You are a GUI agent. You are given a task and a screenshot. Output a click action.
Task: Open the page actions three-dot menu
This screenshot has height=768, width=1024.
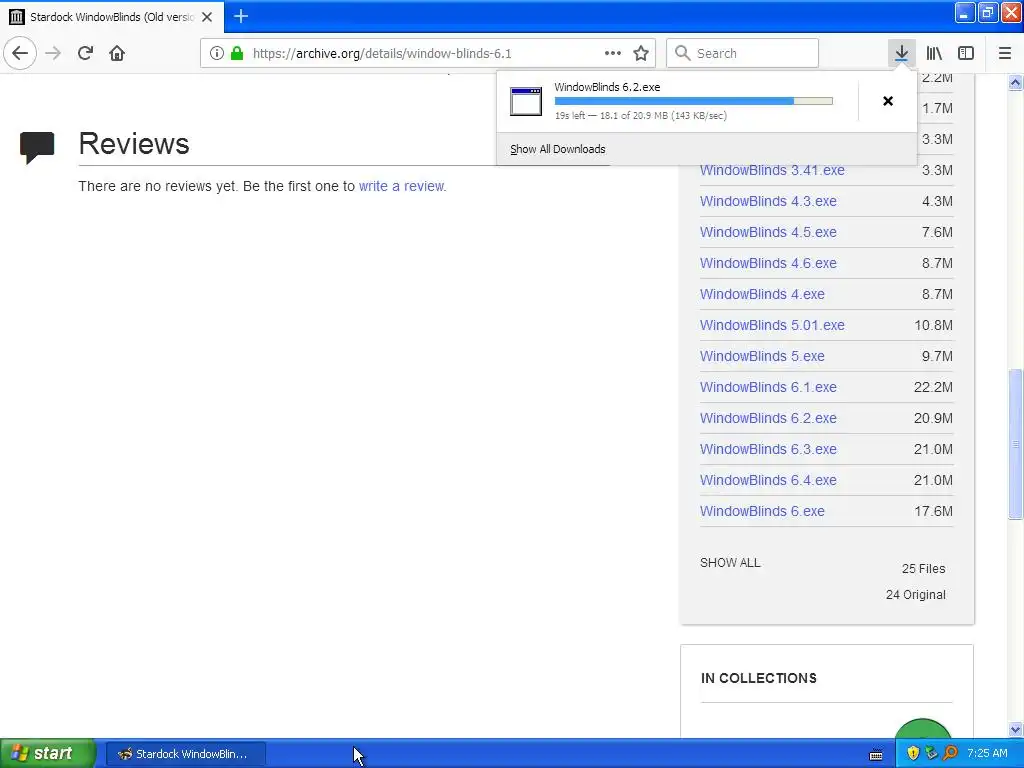(613, 53)
